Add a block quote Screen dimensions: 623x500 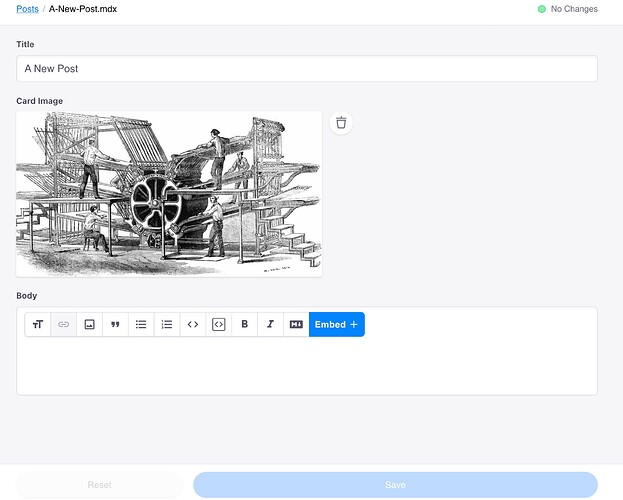click(x=115, y=324)
